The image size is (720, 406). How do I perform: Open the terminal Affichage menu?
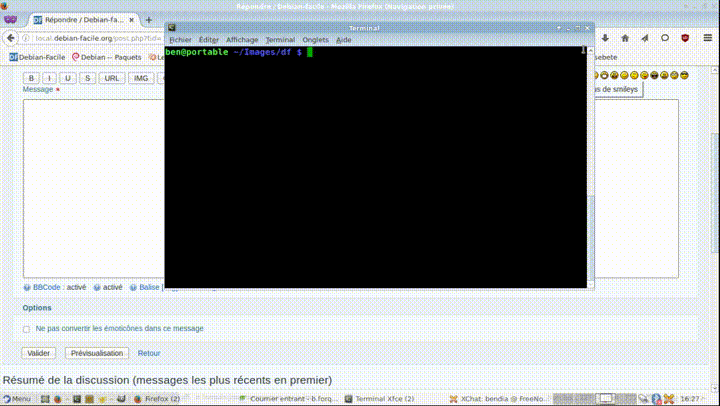pos(241,40)
